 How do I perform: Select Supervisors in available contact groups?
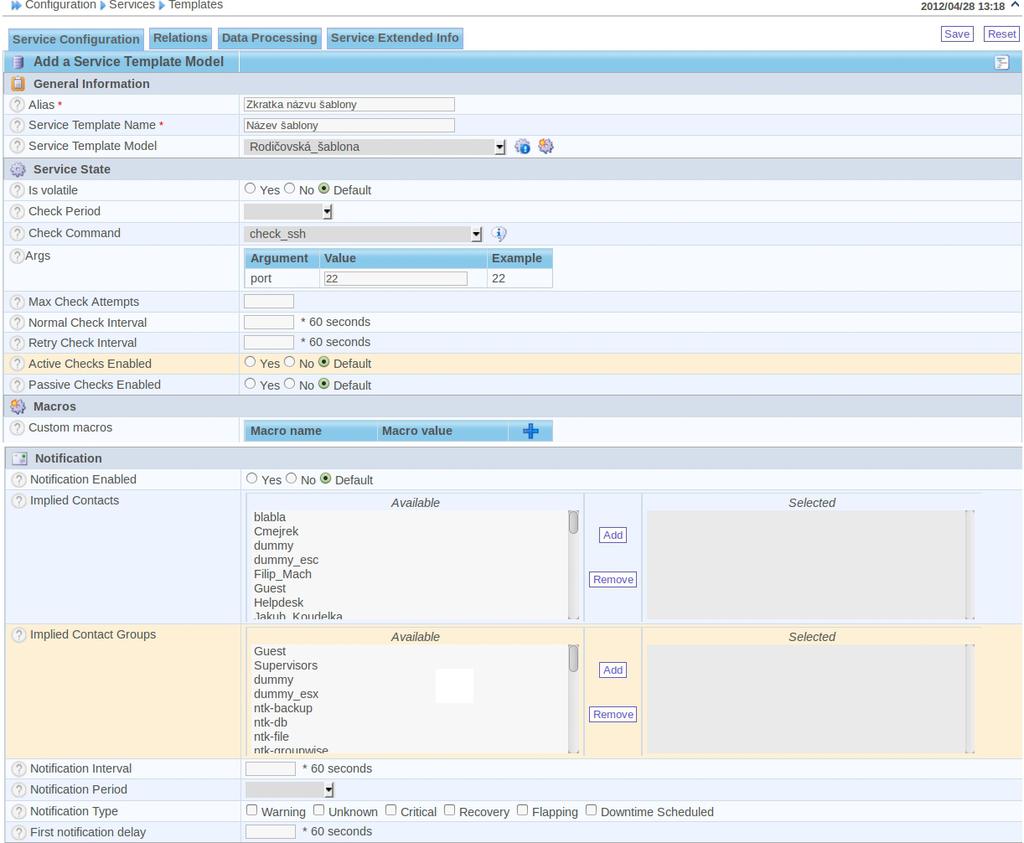click(286, 666)
